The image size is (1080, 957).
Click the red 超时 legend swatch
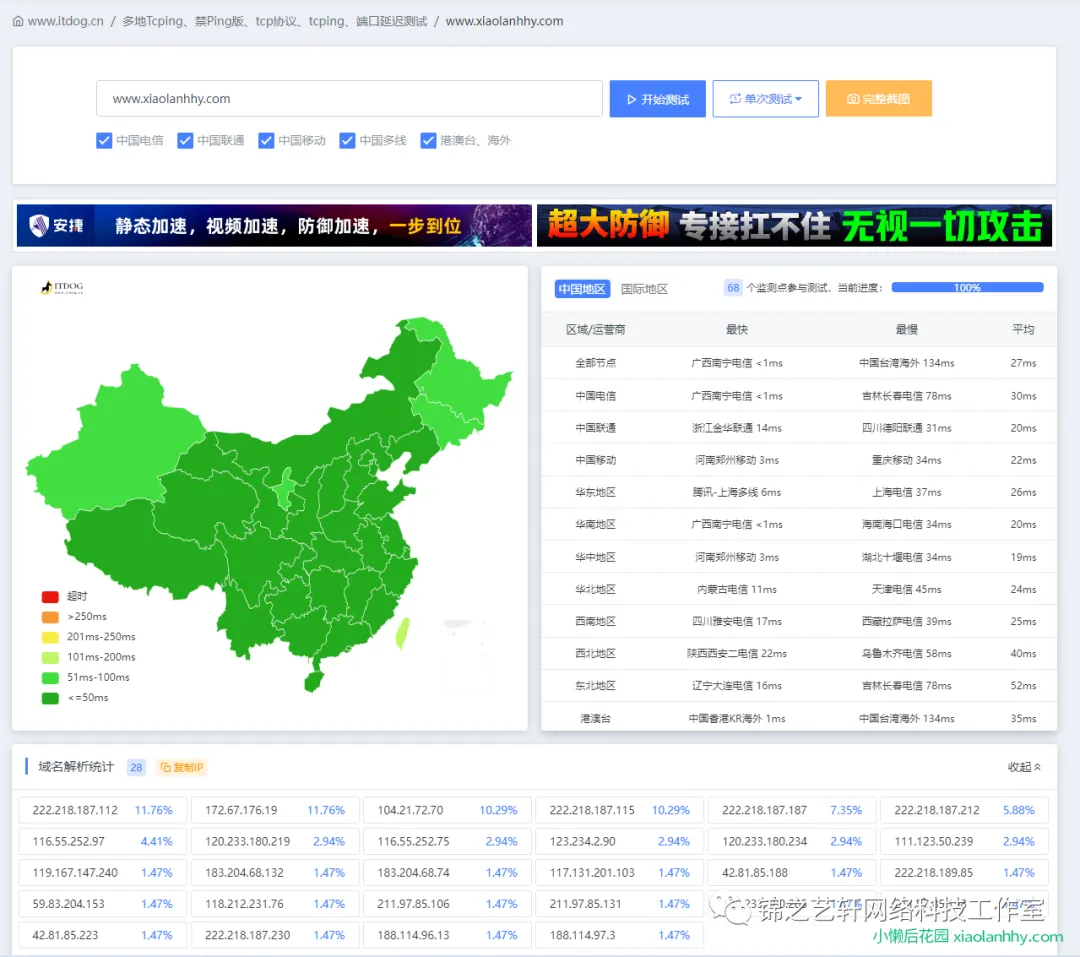click(50, 597)
